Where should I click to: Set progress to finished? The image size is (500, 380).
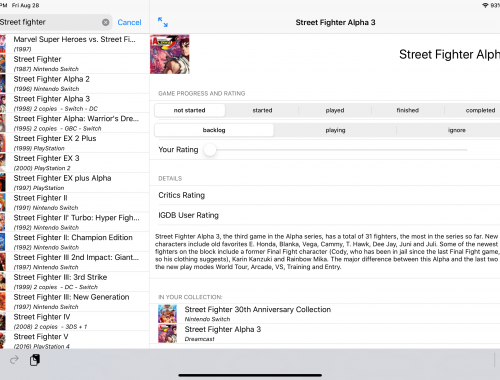[408, 110]
